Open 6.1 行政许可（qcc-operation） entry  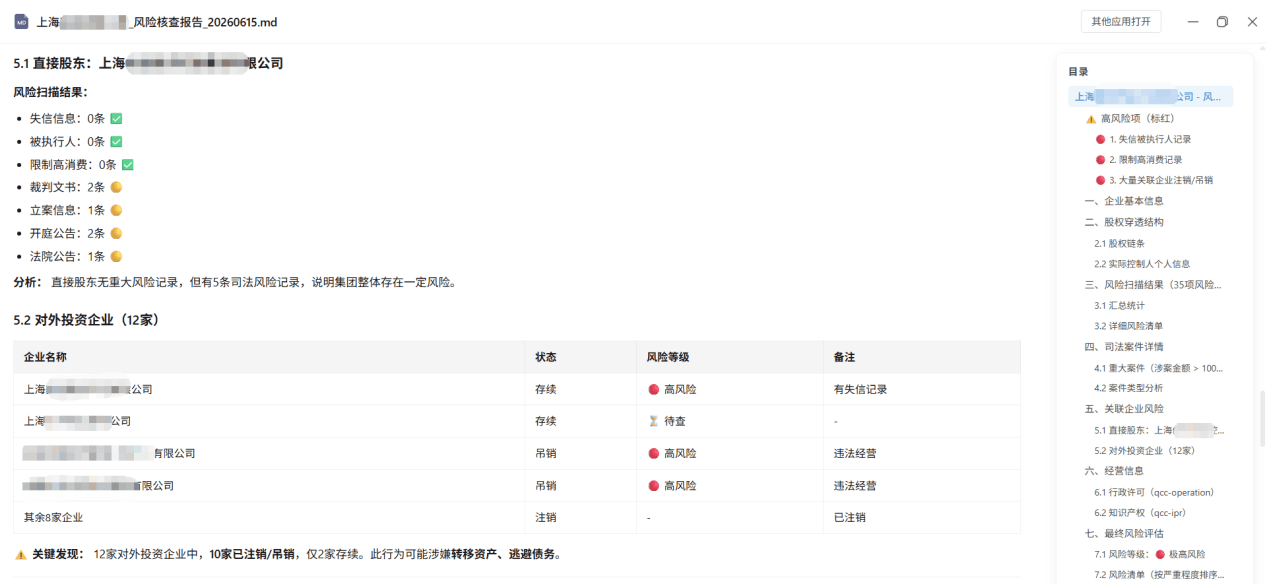tap(1154, 492)
